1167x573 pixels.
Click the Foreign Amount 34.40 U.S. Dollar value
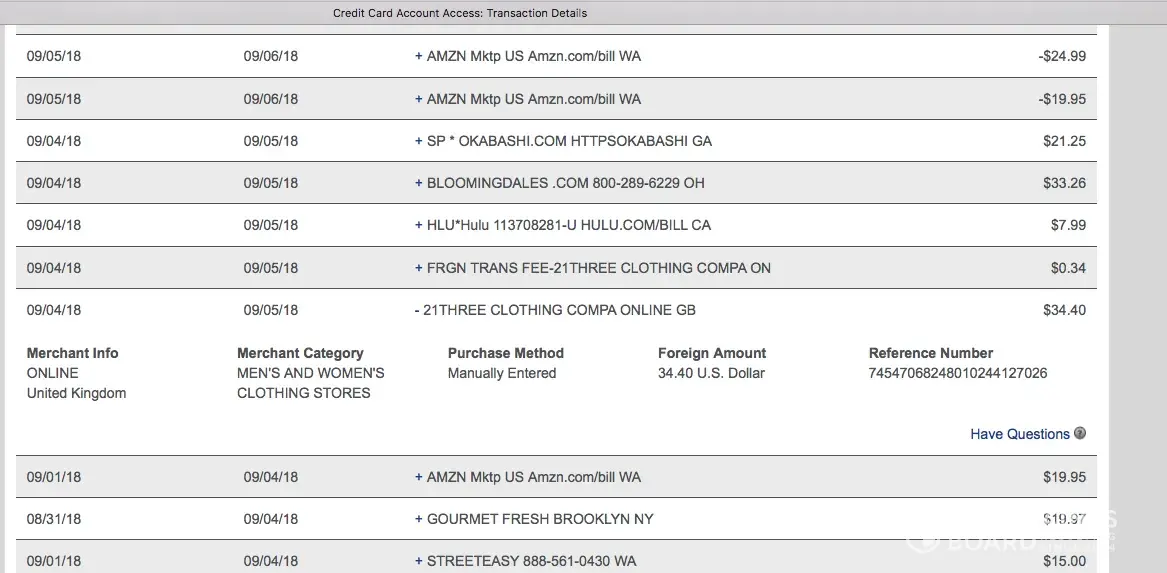click(711, 374)
